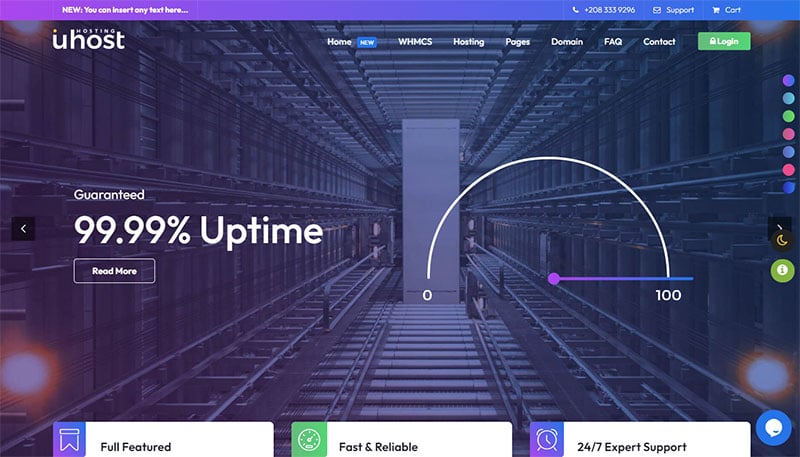
Task: Go to next slide with right arrow
Action: 780,226
